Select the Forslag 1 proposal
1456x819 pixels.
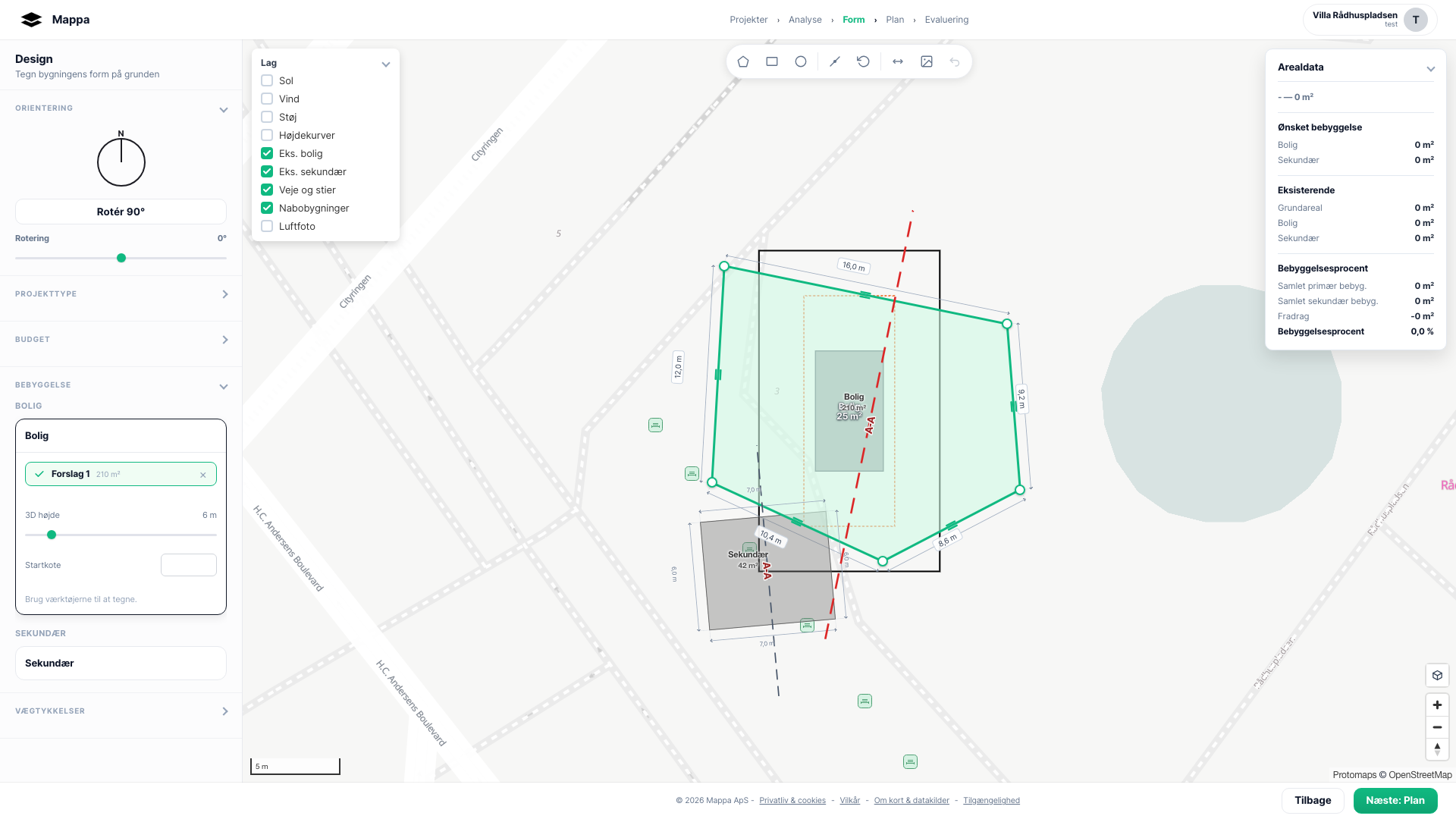coord(121,474)
